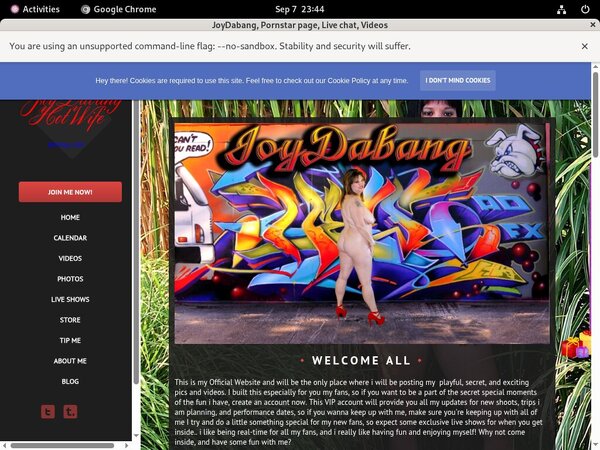Open the clock and calendar panel
The image size is (600, 450).
pos(298,9)
